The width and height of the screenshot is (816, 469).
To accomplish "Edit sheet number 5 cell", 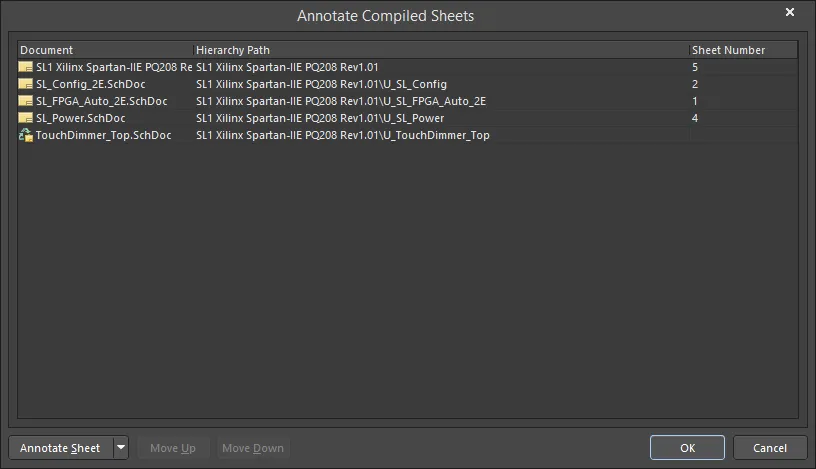I will (744, 67).
